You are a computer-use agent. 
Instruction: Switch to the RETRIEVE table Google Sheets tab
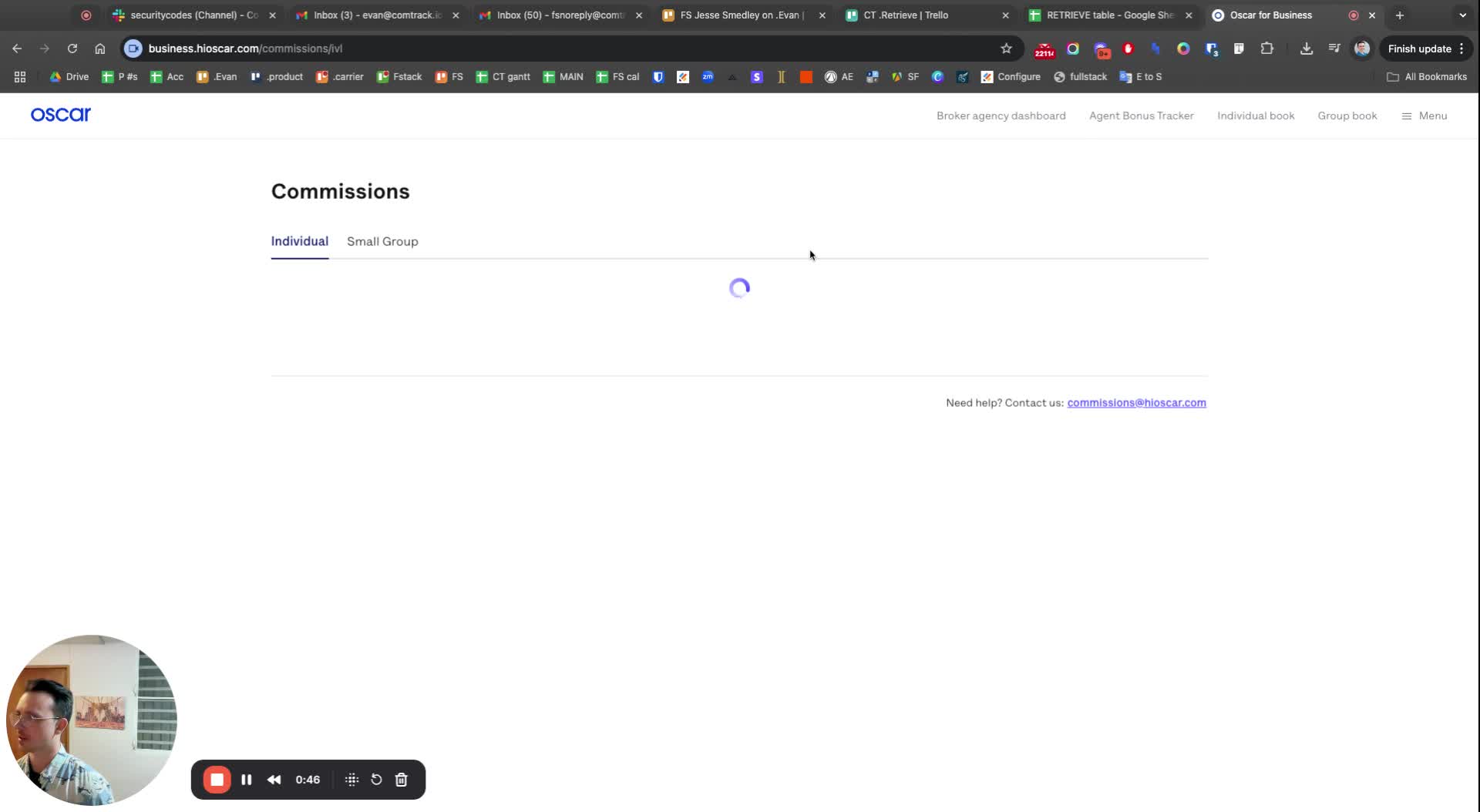(x=1110, y=15)
